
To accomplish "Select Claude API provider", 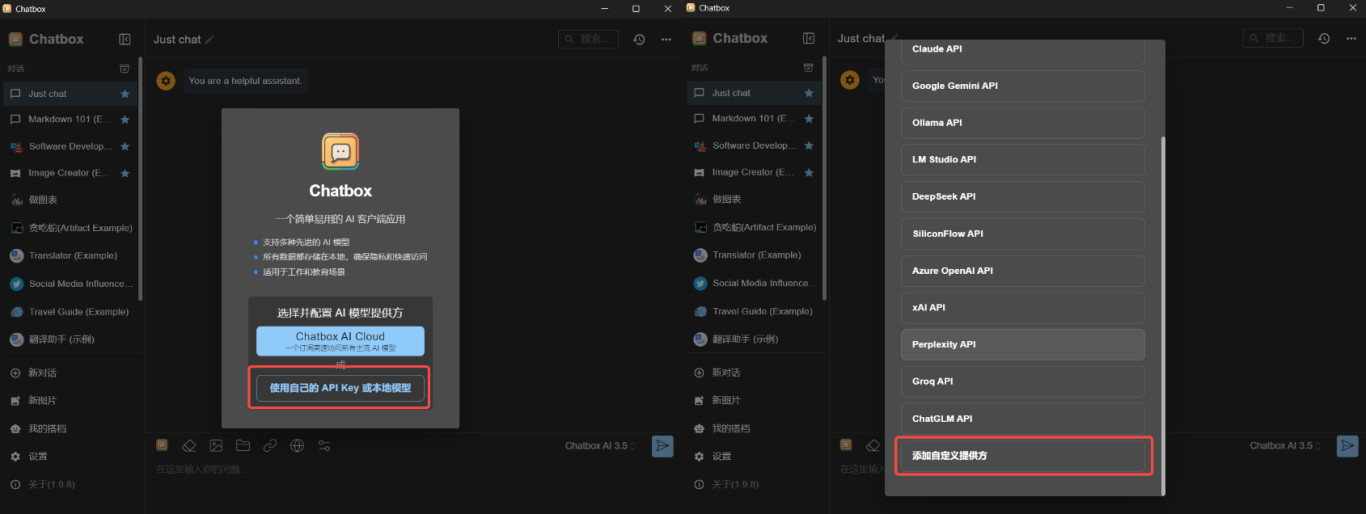I will coord(1022,49).
